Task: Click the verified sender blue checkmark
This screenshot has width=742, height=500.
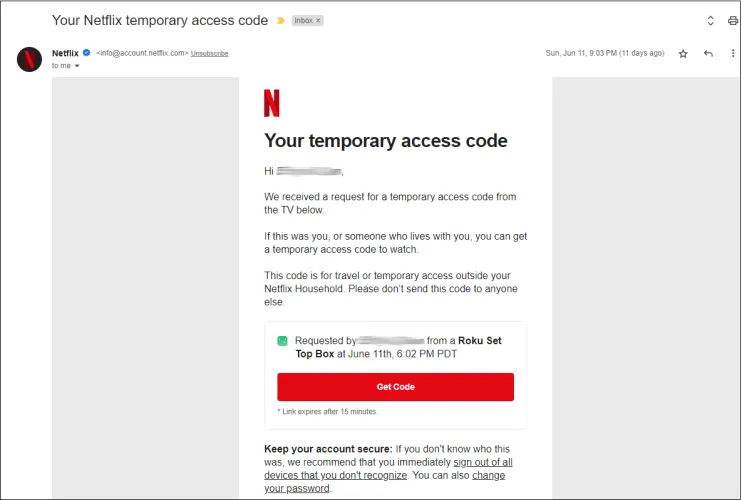Action: pos(86,53)
